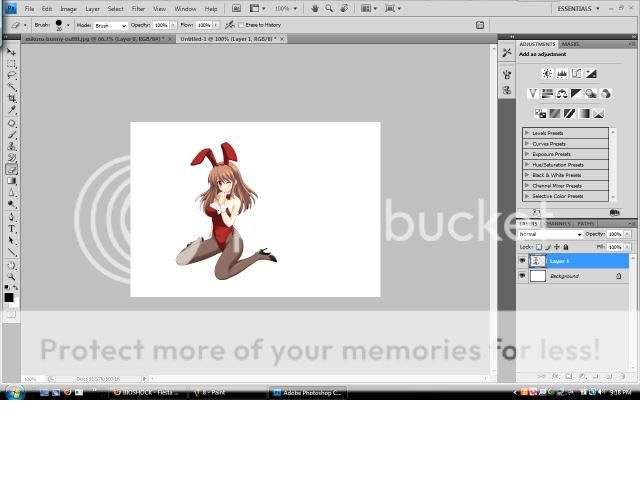
Task: Select the Clone Stamp tool
Action: coord(11,146)
